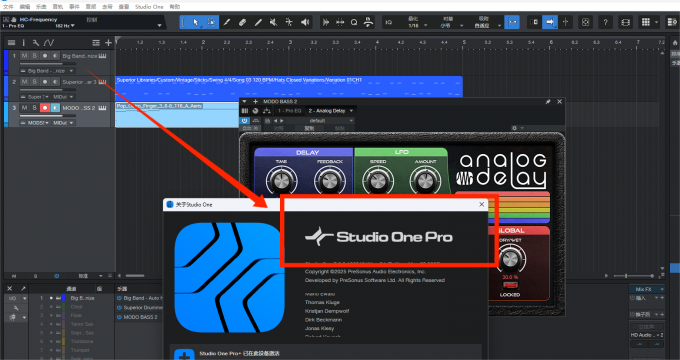The width and height of the screenshot is (680, 360).
Task: Switch to the 1 - Pro EQ tab
Action: tap(290, 111)
